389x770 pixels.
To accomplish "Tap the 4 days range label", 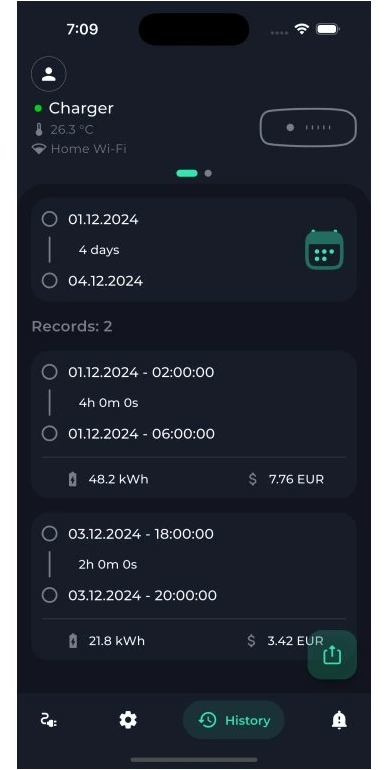I will pyautogui.click(x=99, y=250).
